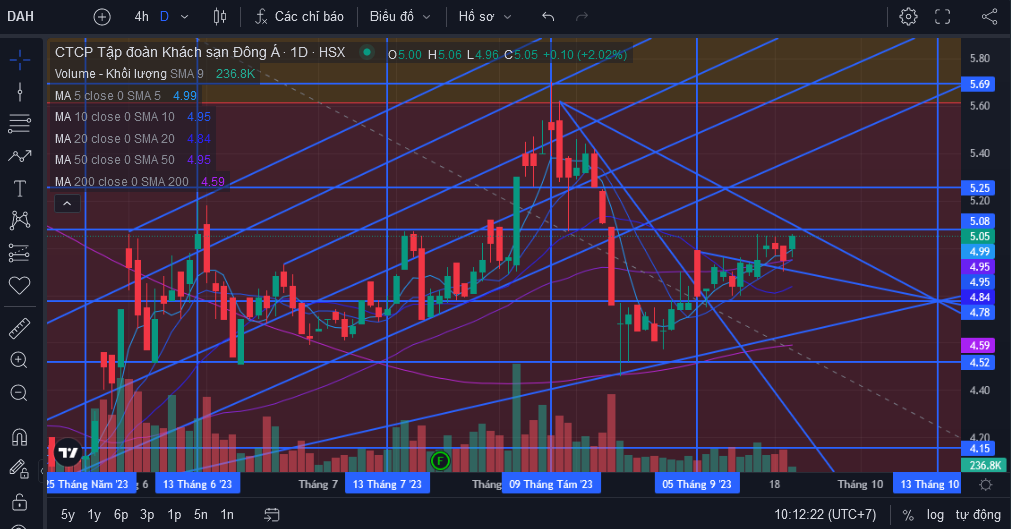Undo the last chart action
The height and width of the screenshot is (529, 1011).
pyautogui.click(x=548, y=17)
